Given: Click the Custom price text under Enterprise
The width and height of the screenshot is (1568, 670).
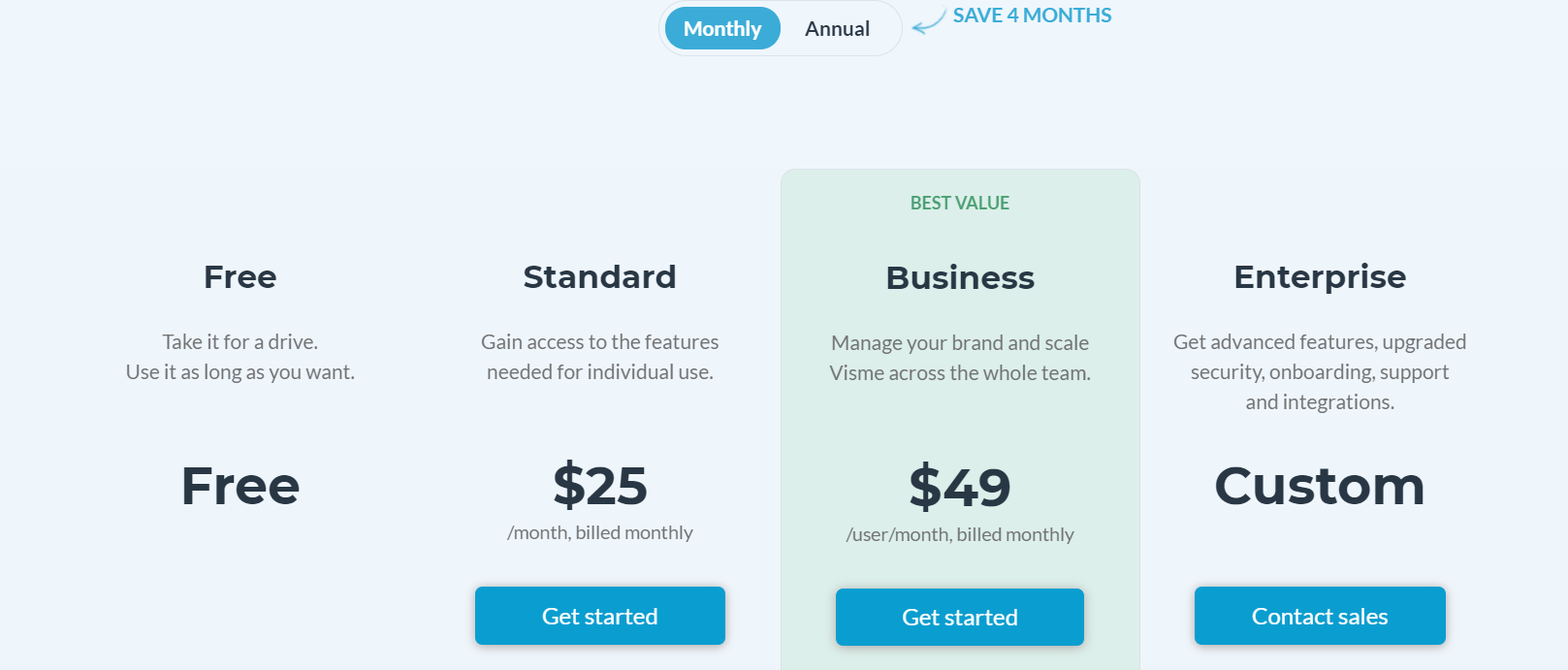Looking at the screenshot, I should [1320, 488].
